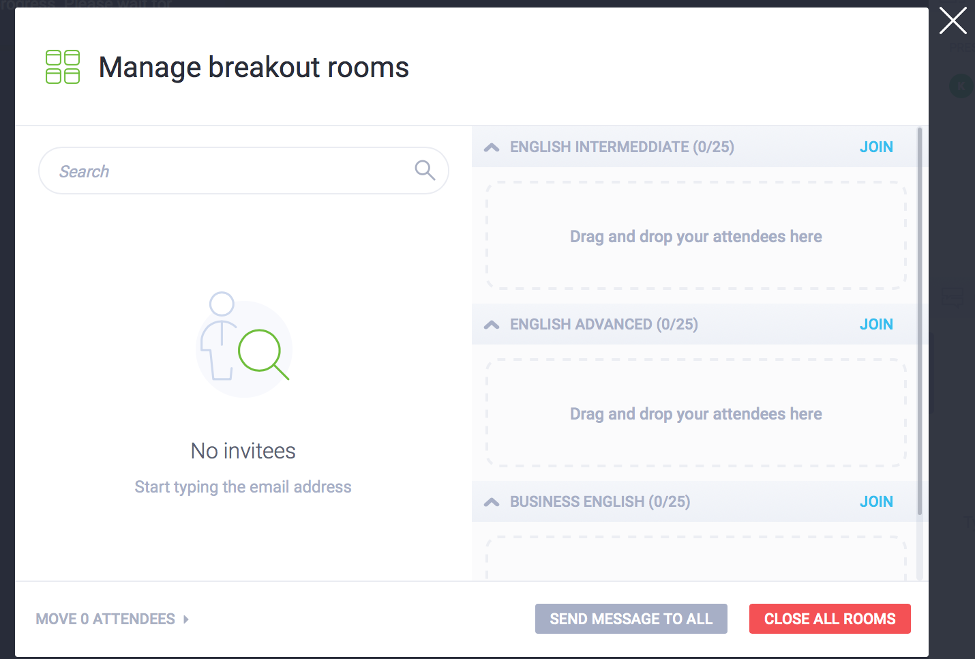Join the English Advanced room
This screenshot has width=977, height=660.
[876, 325]
